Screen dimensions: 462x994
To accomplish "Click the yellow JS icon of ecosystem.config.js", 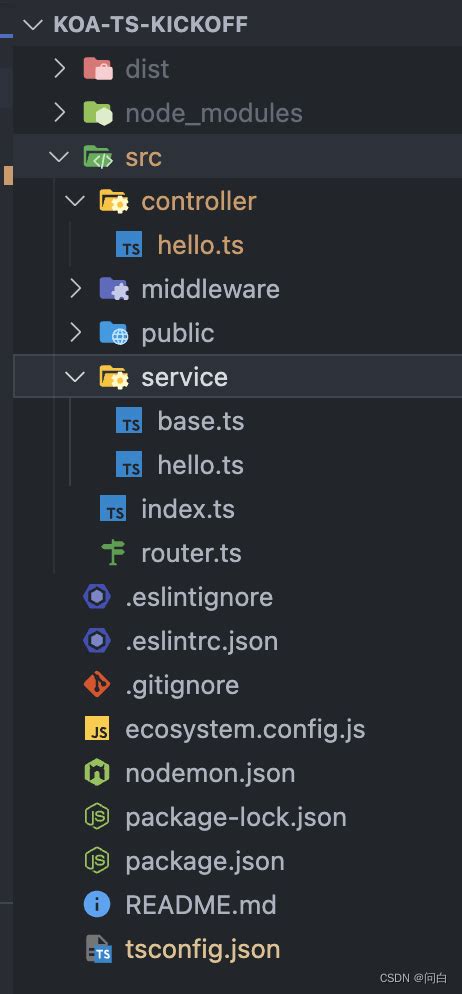I will click(x=97, y=729).
